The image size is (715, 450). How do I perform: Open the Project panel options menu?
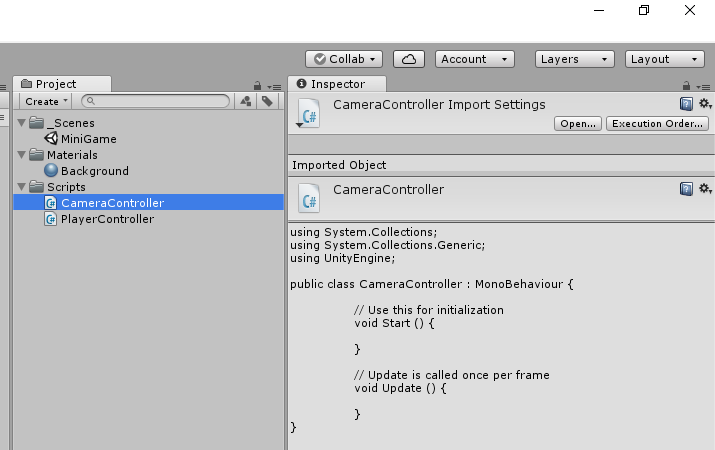coord(275,87)
